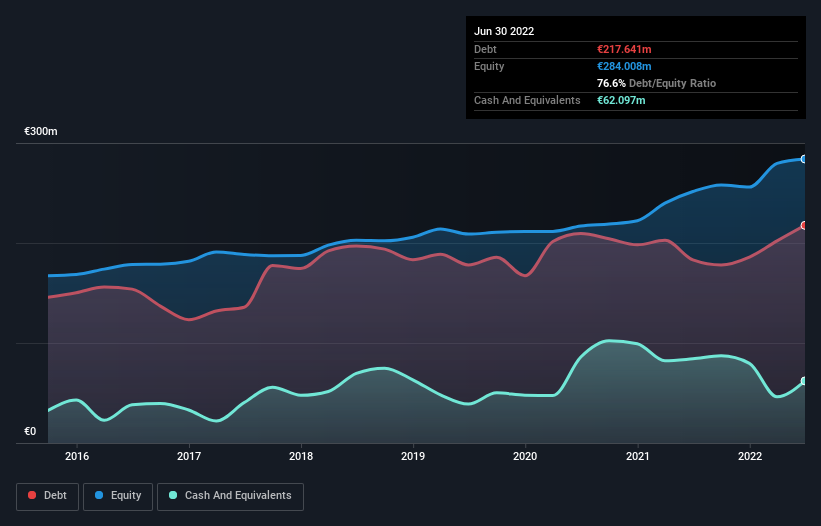Click the €62.097m cash value
This screenshot has width=821, height=526.
click(x=621, y=100)
